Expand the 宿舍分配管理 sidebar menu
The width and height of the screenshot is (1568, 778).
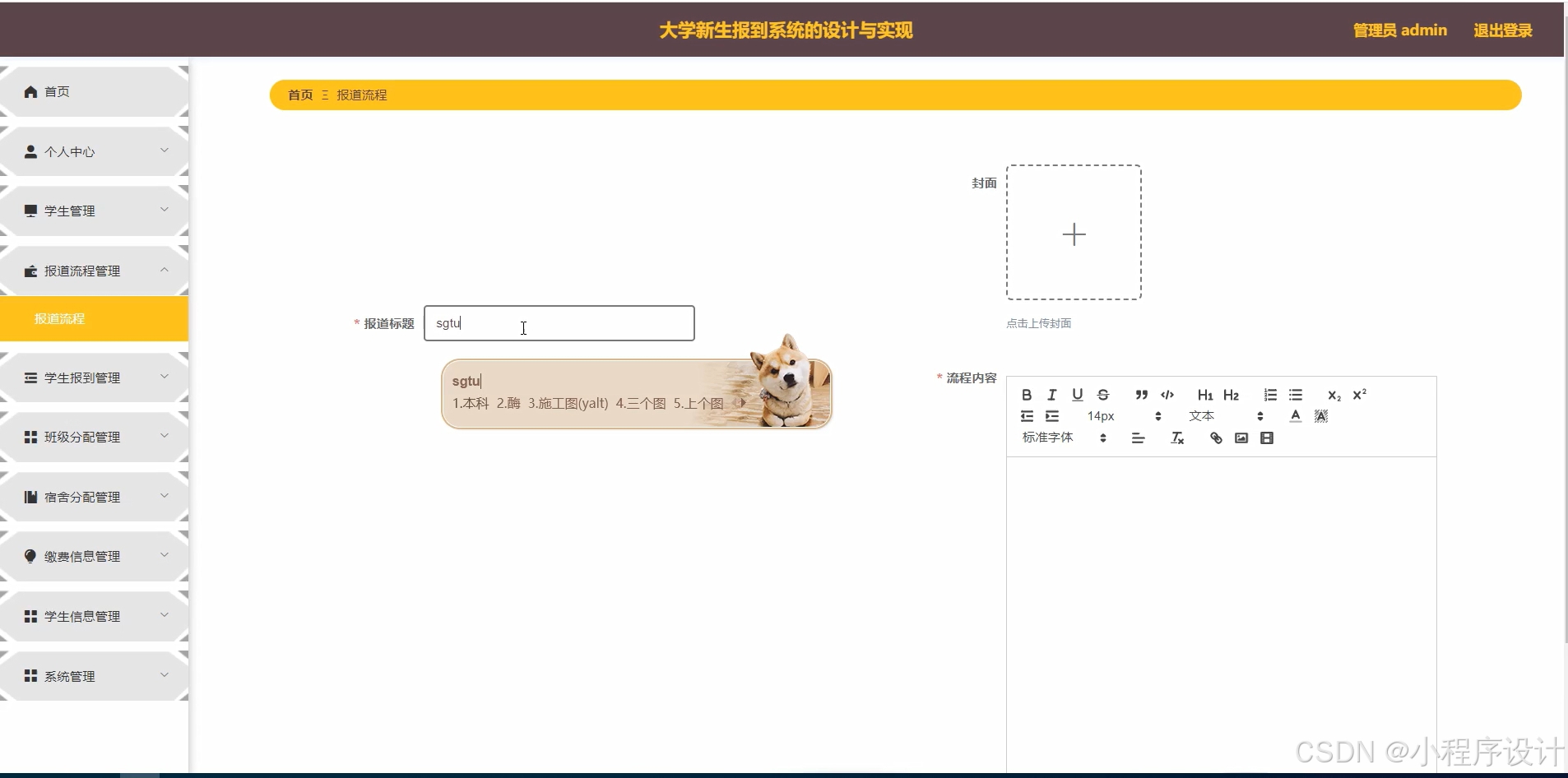tap(94, 497)
